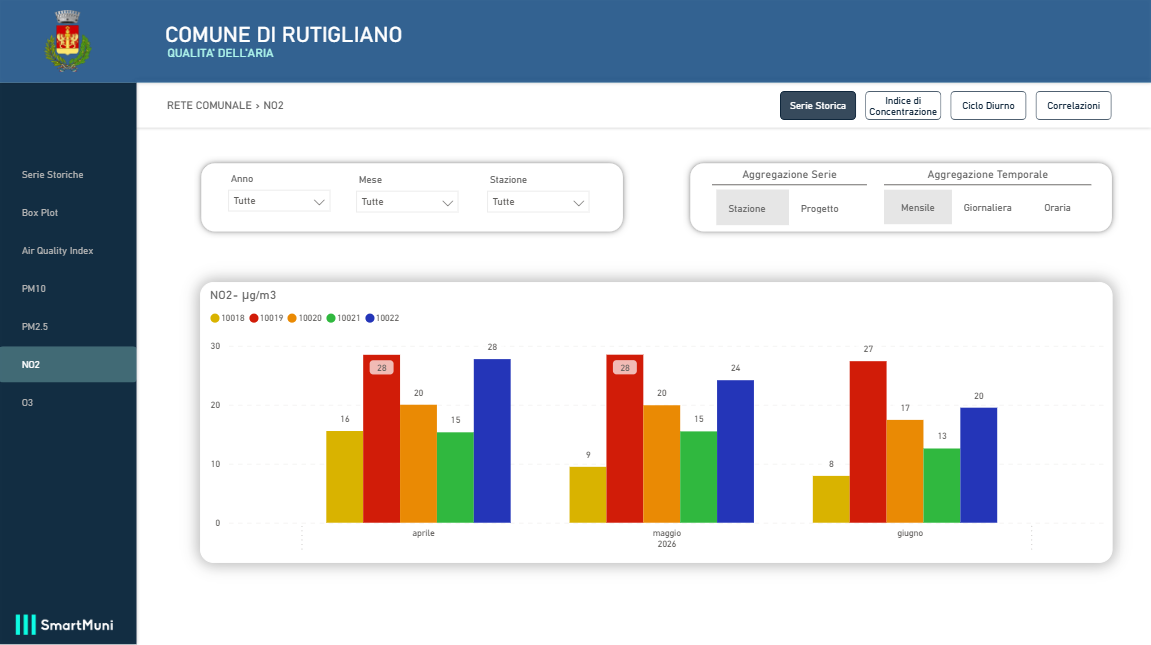Click the SmartMuni logo in the sidebar
Image resolution: width=1151 pixels, height=645 pixels.
65,624
